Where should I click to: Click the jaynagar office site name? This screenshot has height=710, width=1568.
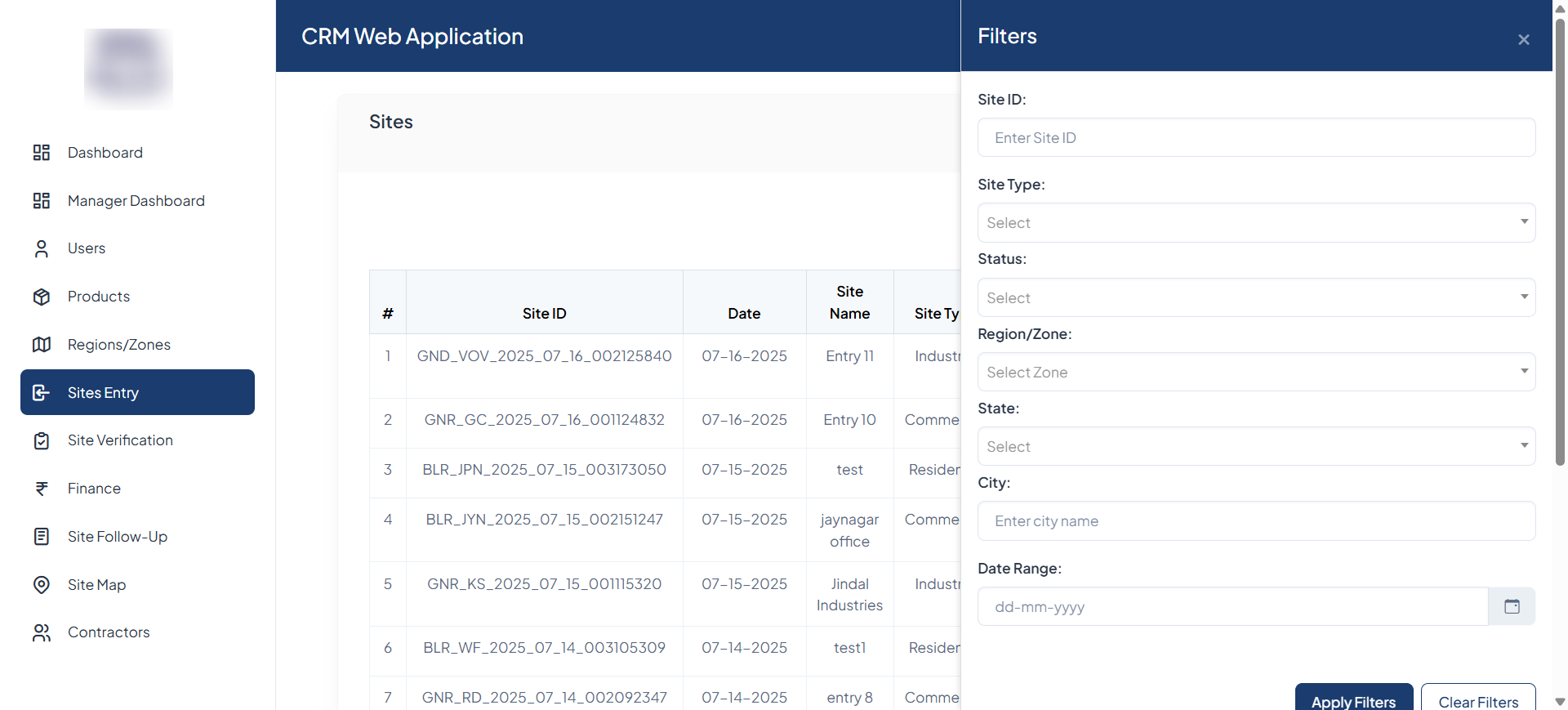[x=849, y=530]
